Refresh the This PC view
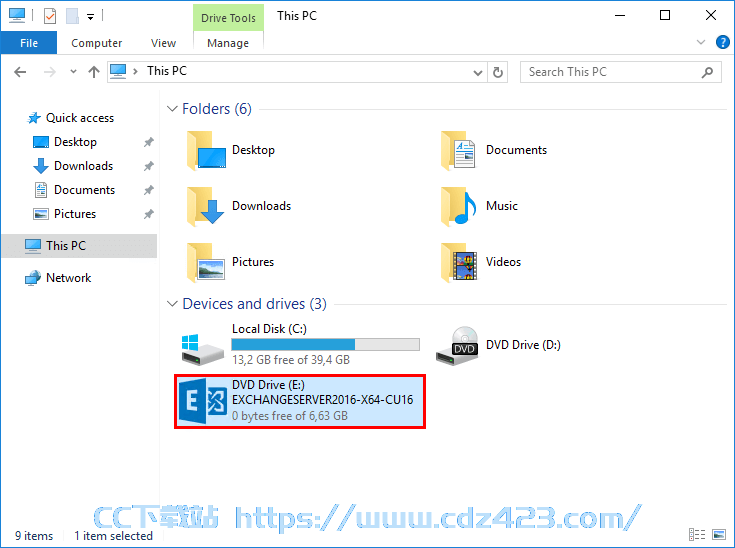This screenshot has height=548, width=735. coord(498,72)
